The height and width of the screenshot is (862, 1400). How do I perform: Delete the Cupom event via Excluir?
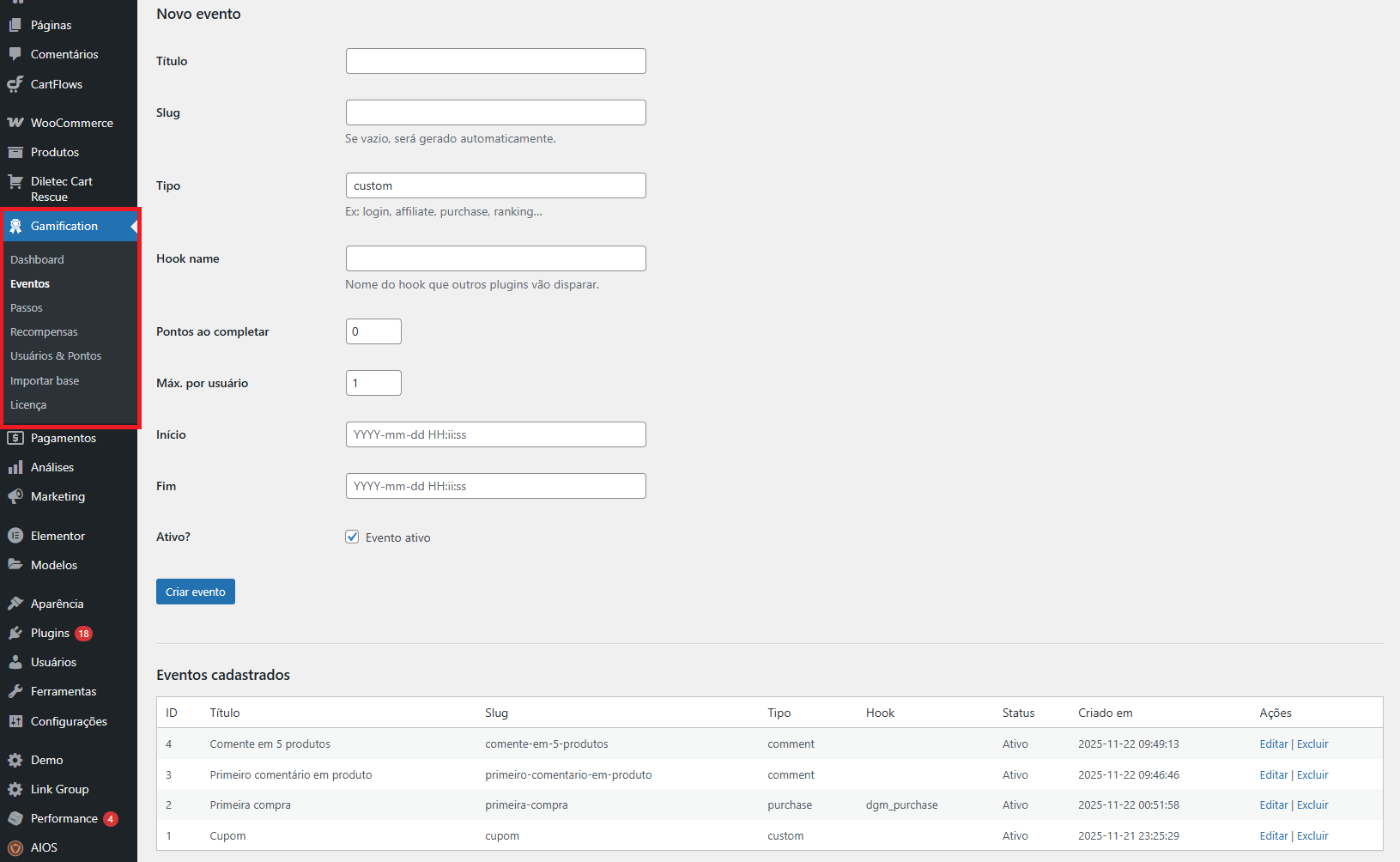(x=1312, y=836)
